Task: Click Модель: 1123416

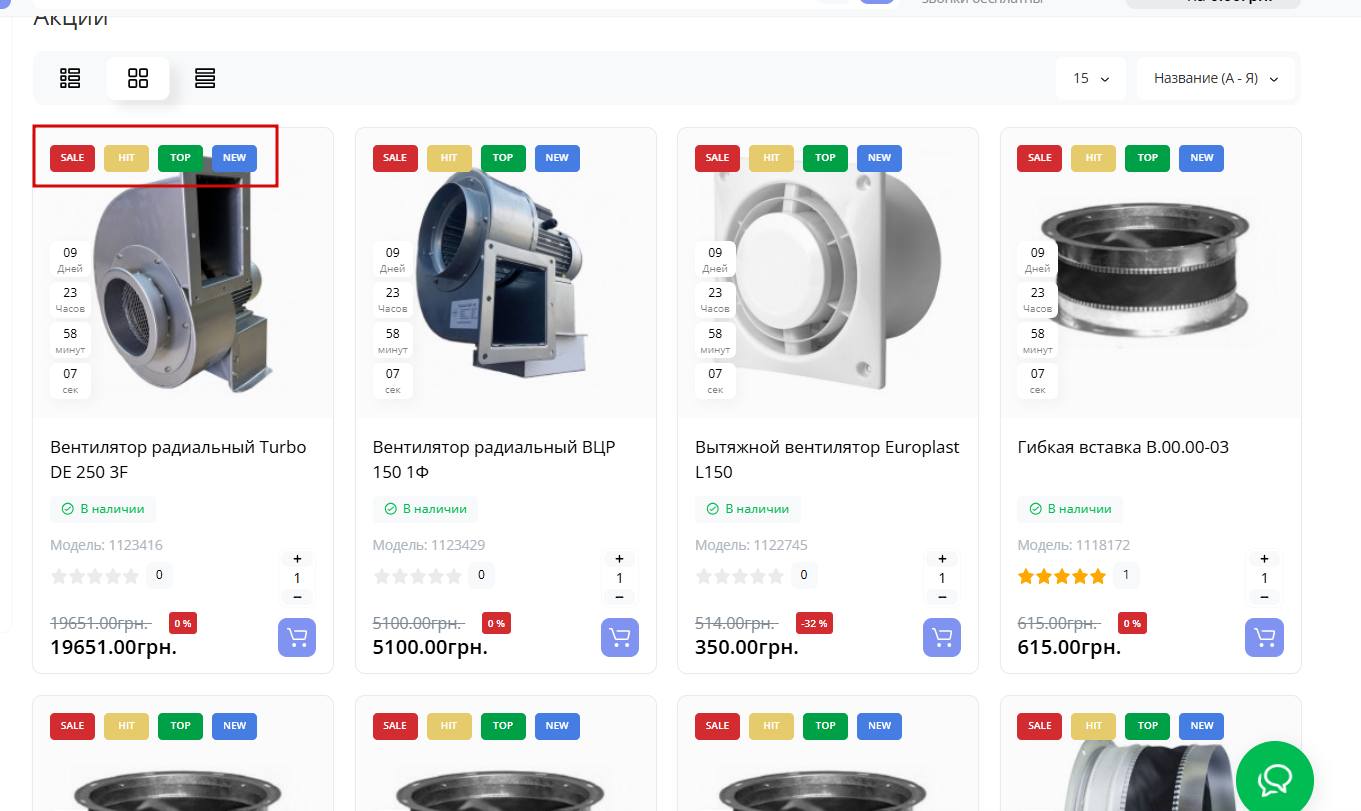Action: point(106,545)
